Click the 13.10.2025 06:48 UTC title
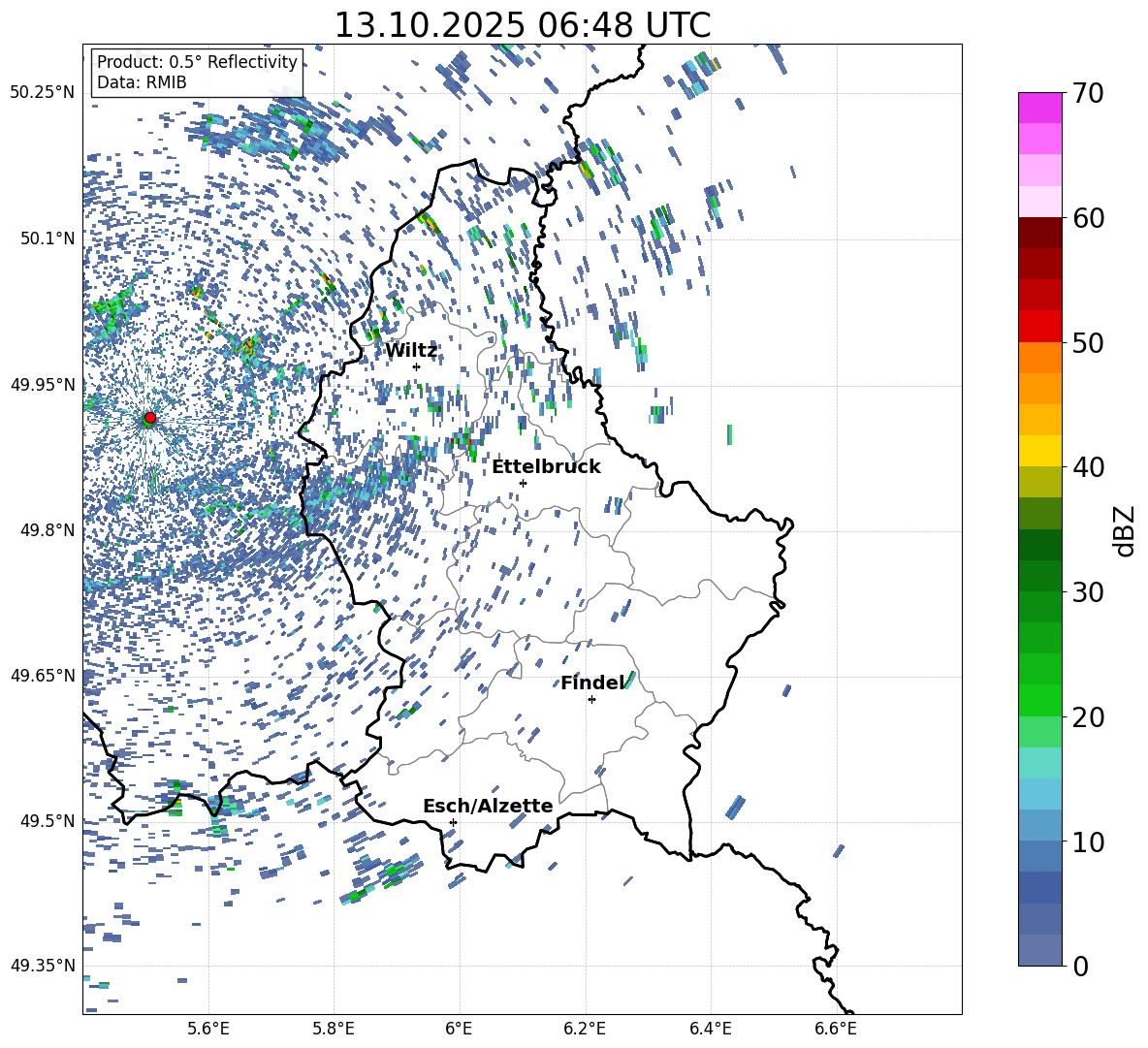 (522, 25)
